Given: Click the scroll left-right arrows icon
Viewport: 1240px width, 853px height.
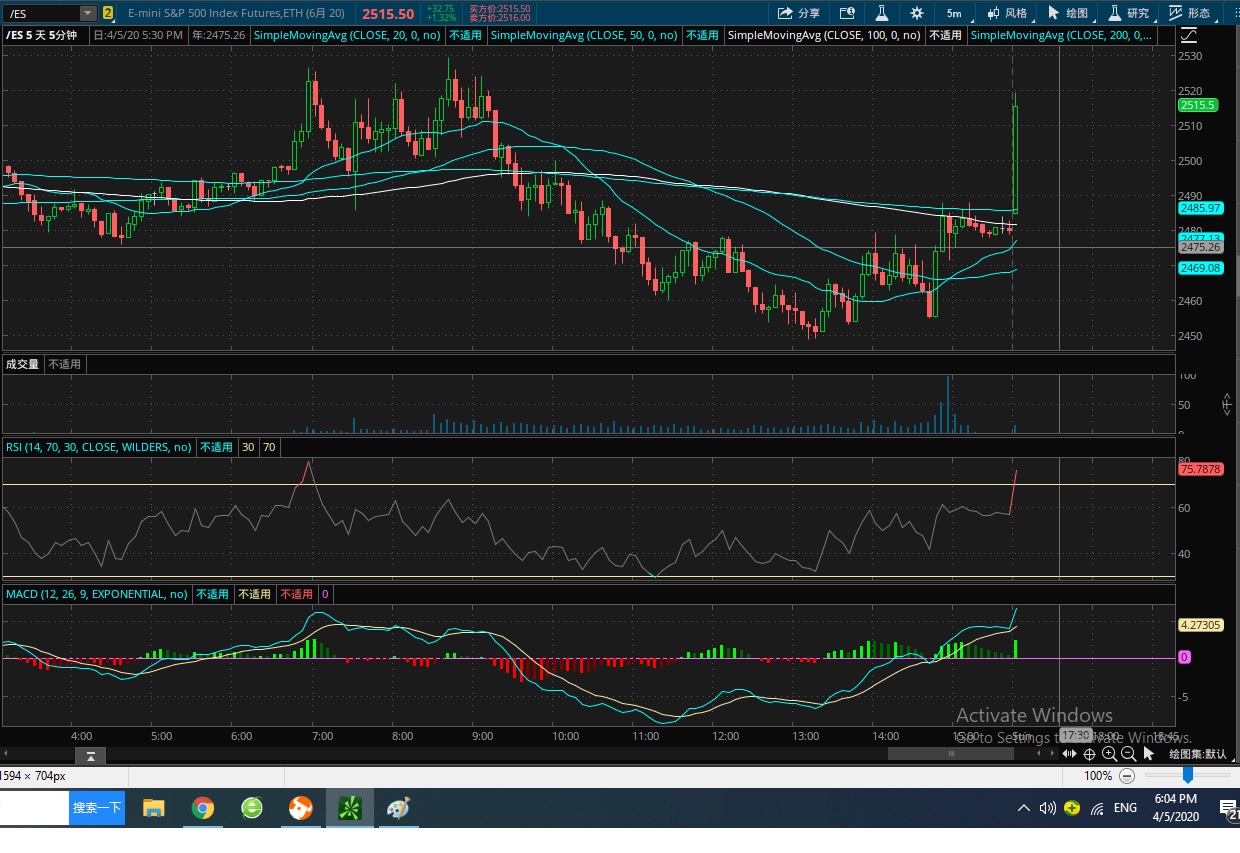Looking at the screenshot, I should [1070, 754].
